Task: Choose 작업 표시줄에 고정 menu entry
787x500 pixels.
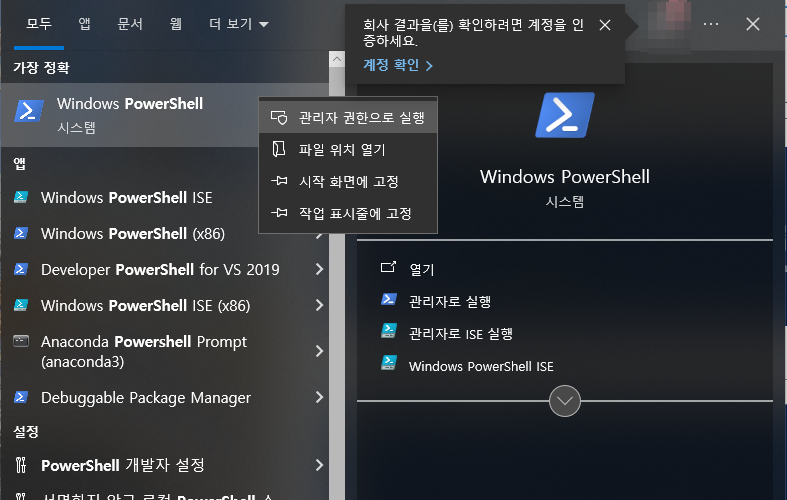Action: pyautogui.click(x=348, y=213)
